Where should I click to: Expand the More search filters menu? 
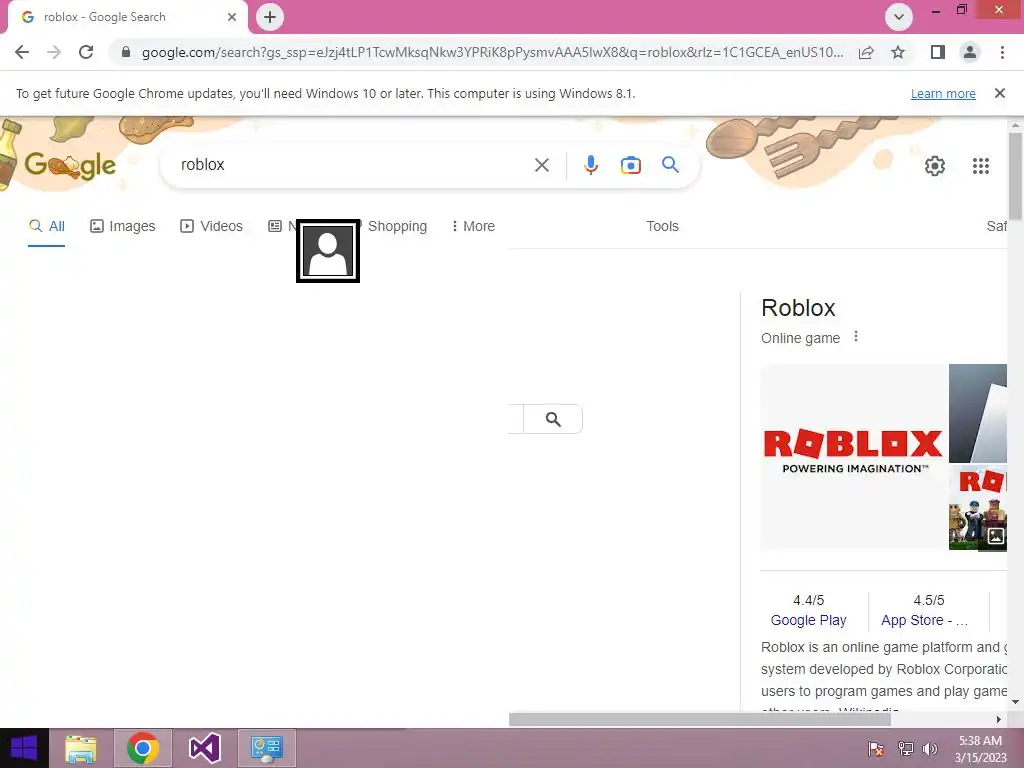click(x=473, y=226)
